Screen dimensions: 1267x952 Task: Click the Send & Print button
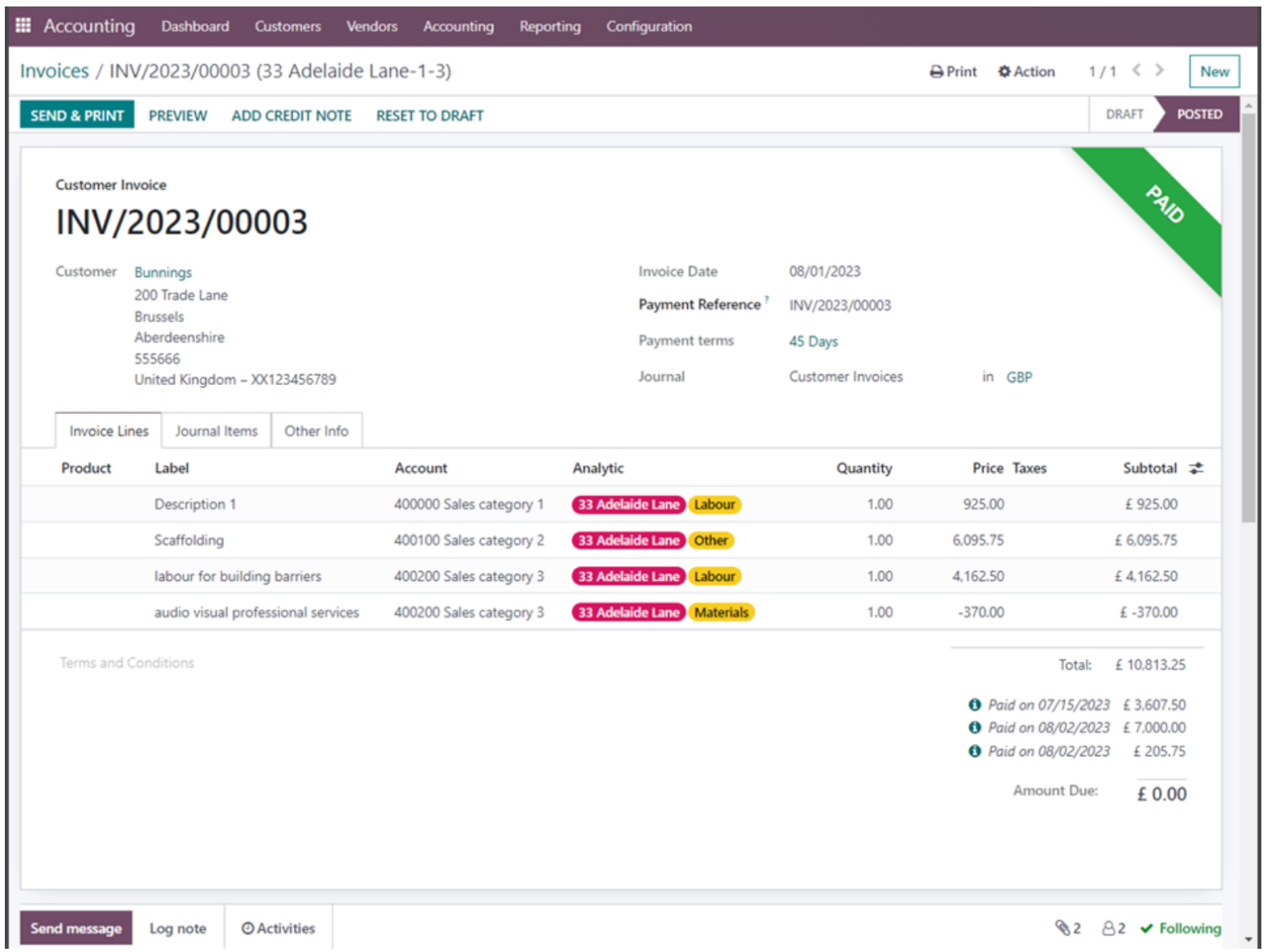click(x=76, y=115)
